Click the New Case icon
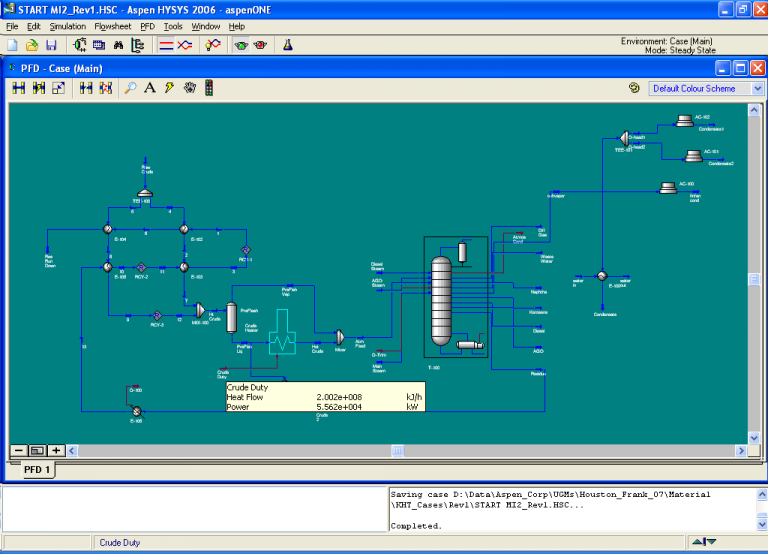 [12, 45]
